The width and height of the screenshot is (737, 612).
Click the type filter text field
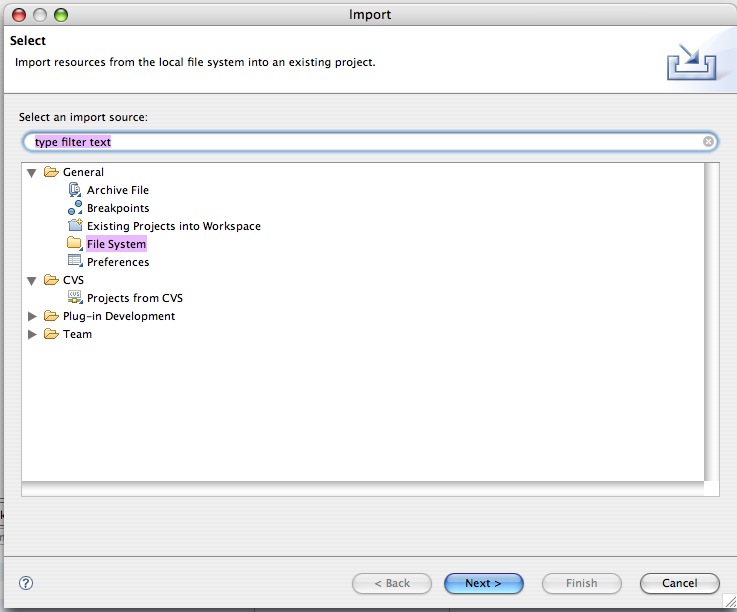[x=360, y=142]
